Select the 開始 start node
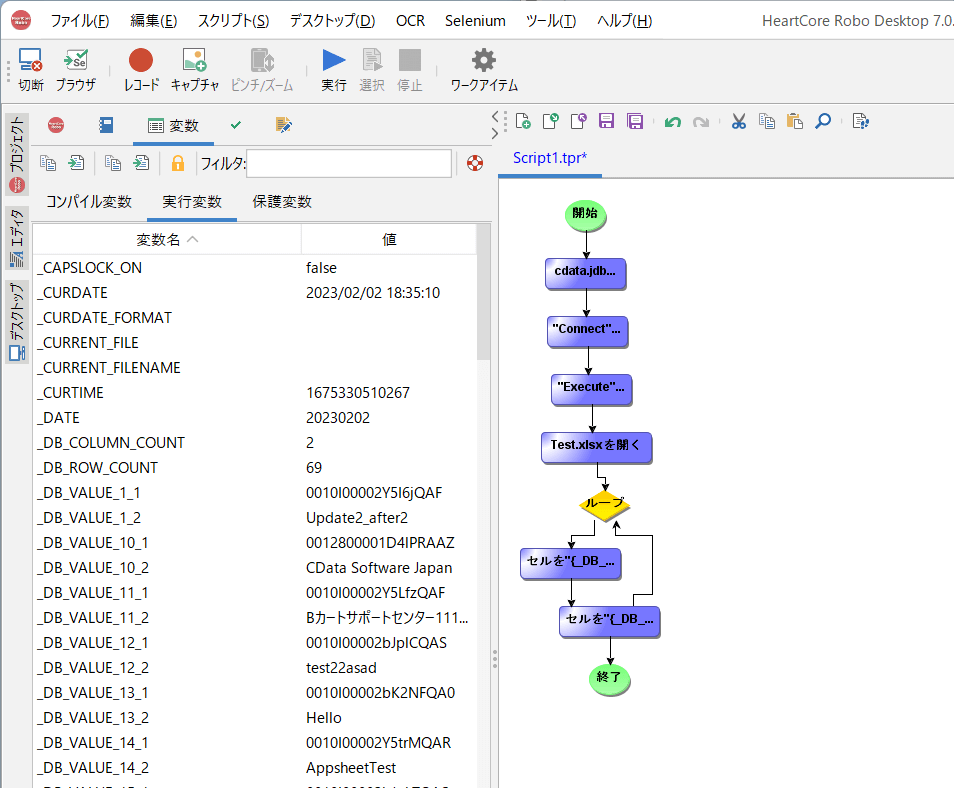Viewport: 954px width, 788px height. click(x=585, y=215)
